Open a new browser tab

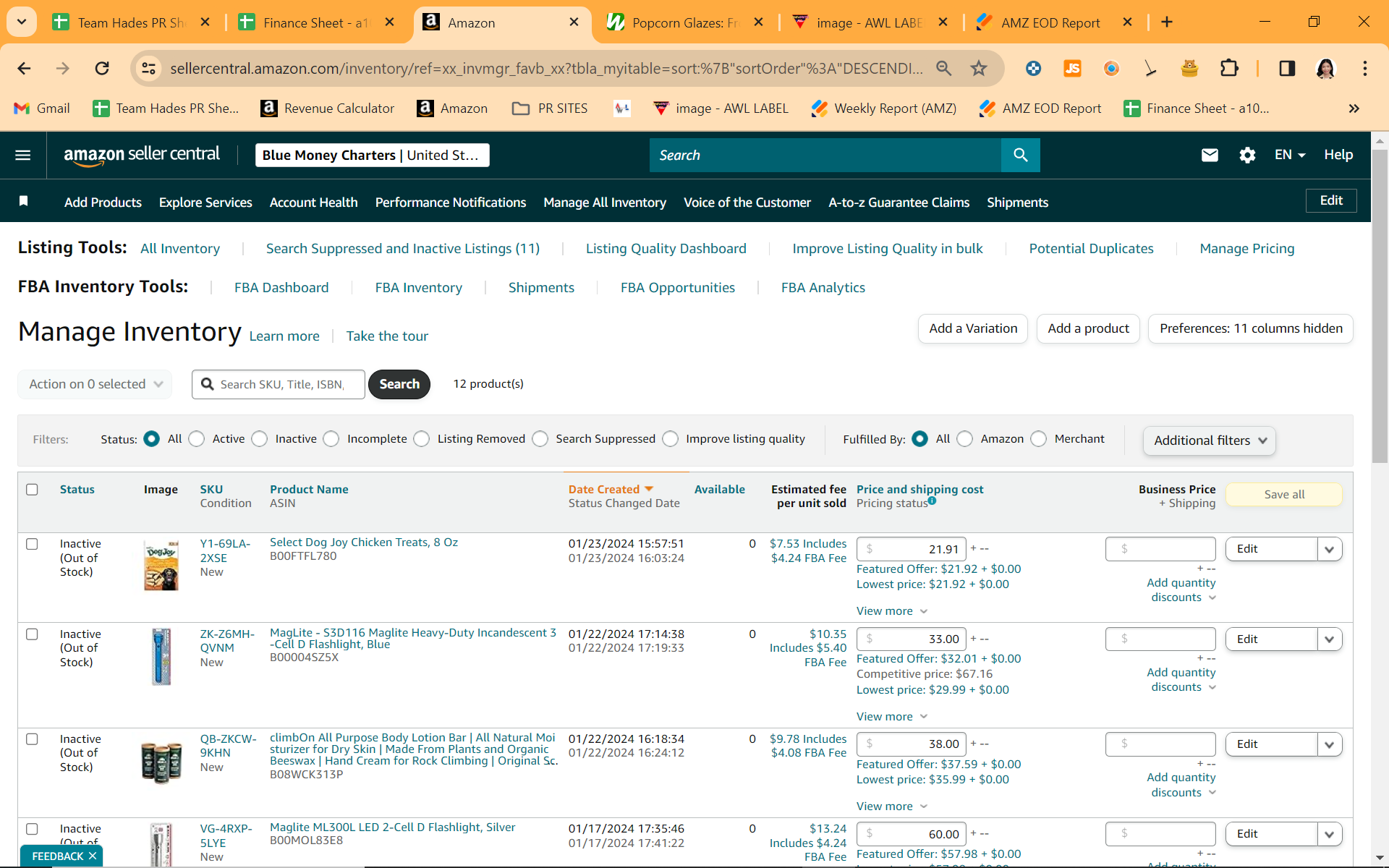[x=1167, y=22]
